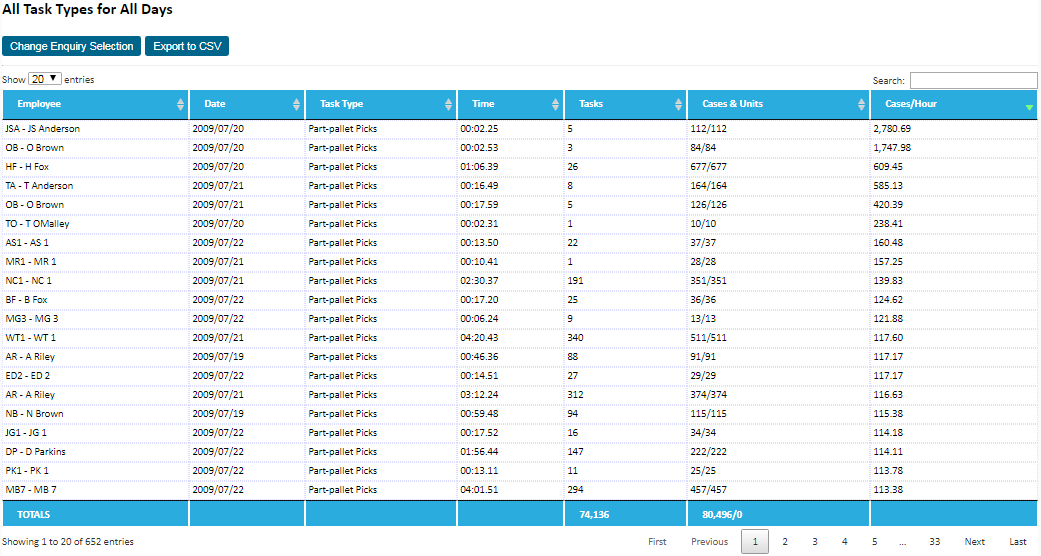
Task: Select employee MB7 - MB 7
Action: point(31,490)
